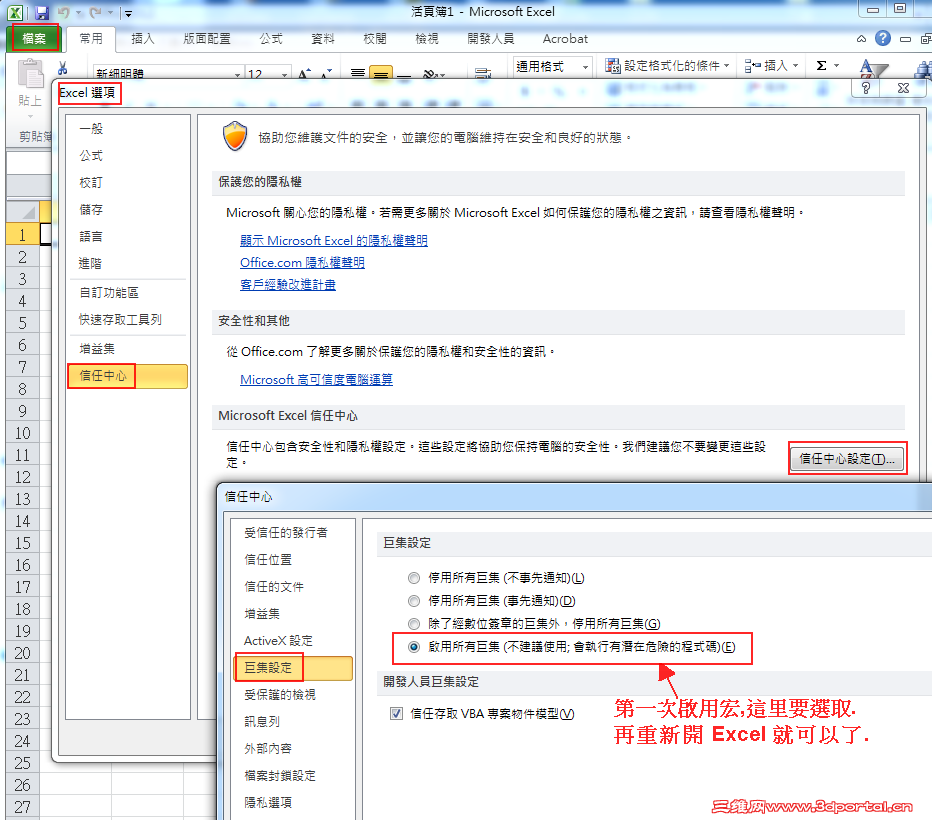Open the AutoSum dropdown arrow
Image resolution: width=932 pixels, height=820 pixels.
tap(836, 65)
